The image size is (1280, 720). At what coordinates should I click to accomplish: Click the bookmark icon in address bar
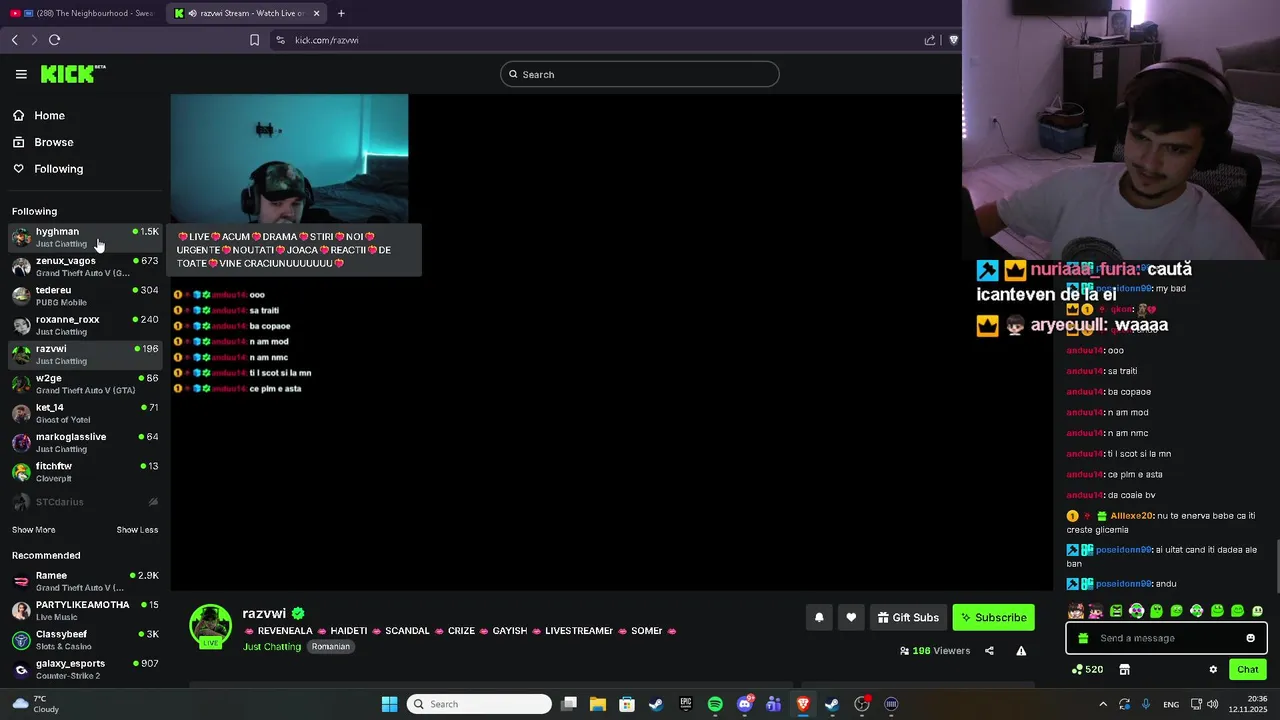254,40
